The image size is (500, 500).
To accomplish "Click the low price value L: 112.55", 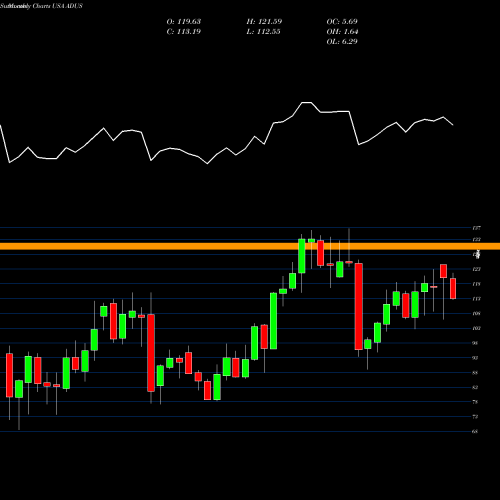I will [263, 32].
